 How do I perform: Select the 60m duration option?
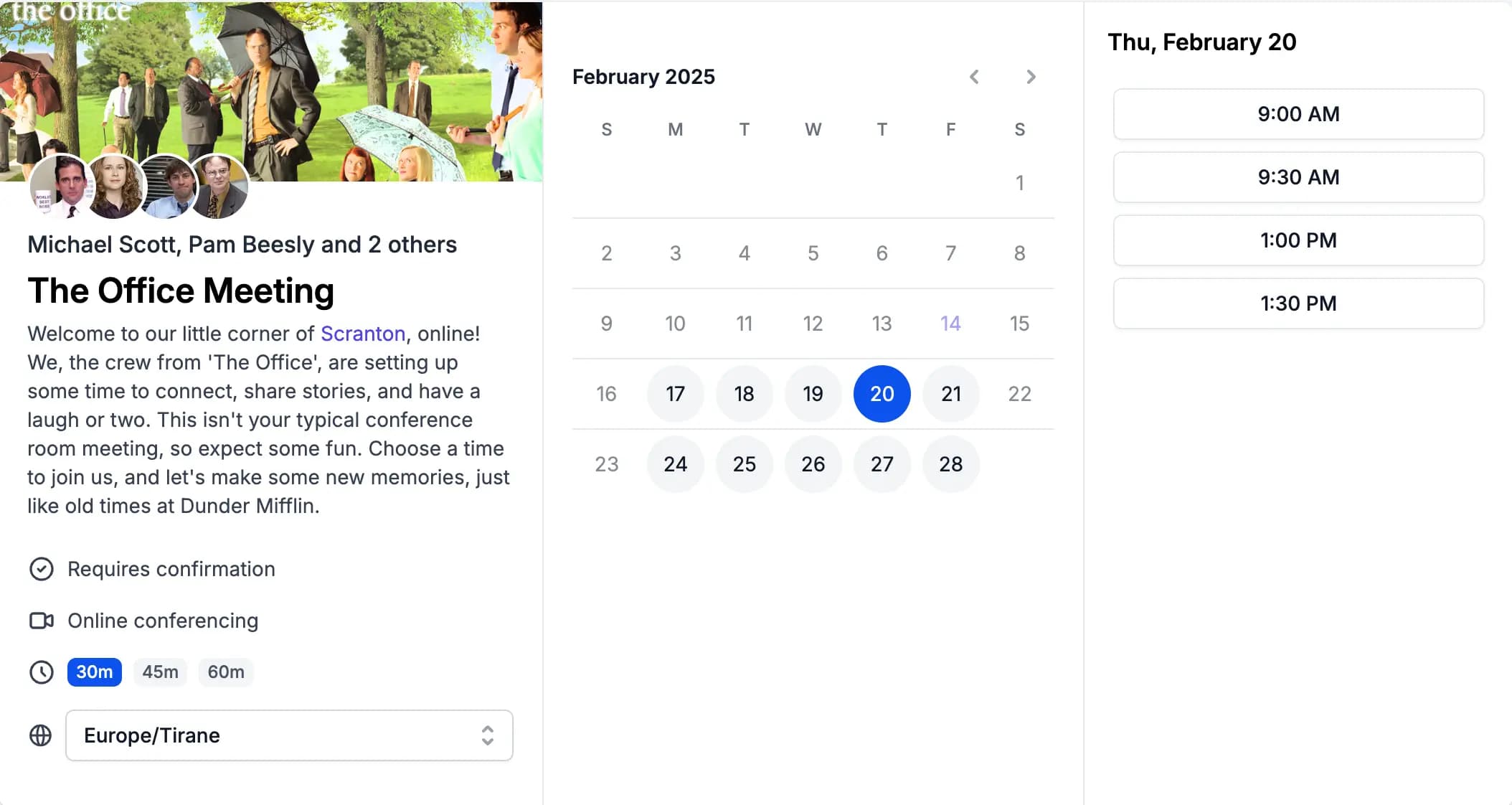click(225, 672)
